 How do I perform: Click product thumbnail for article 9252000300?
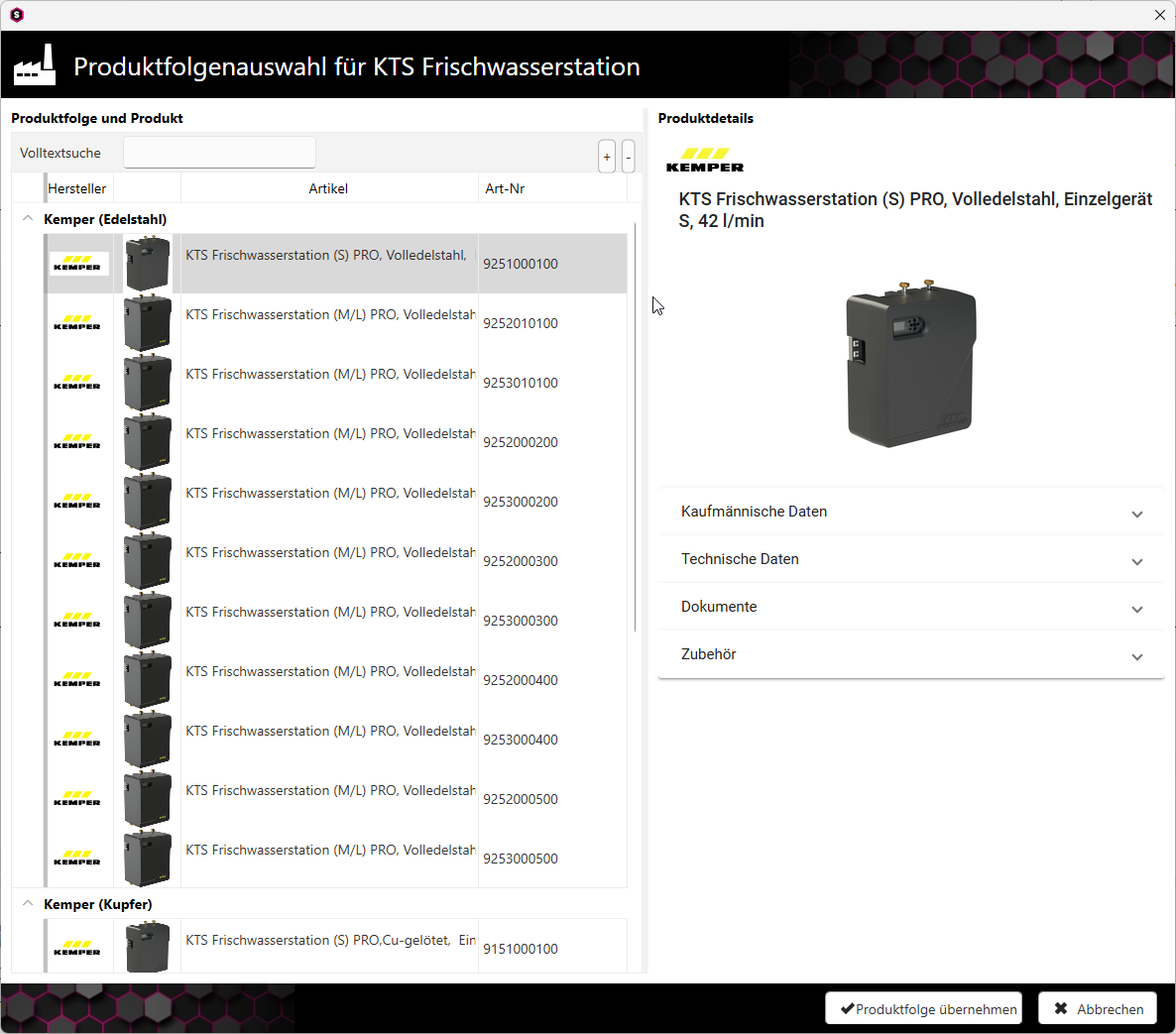pyautogui.click(x=148, y=561)
